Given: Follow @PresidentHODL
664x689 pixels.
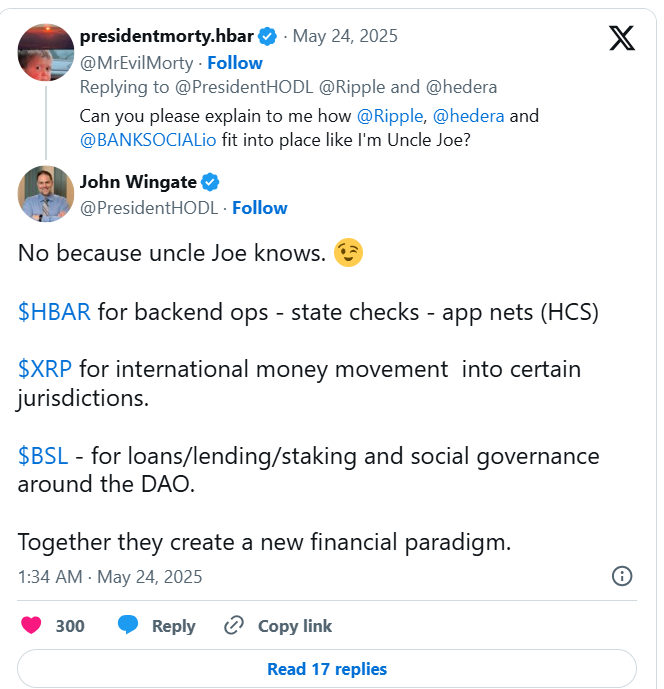Looking at the screenshot, I should [260, 208].
